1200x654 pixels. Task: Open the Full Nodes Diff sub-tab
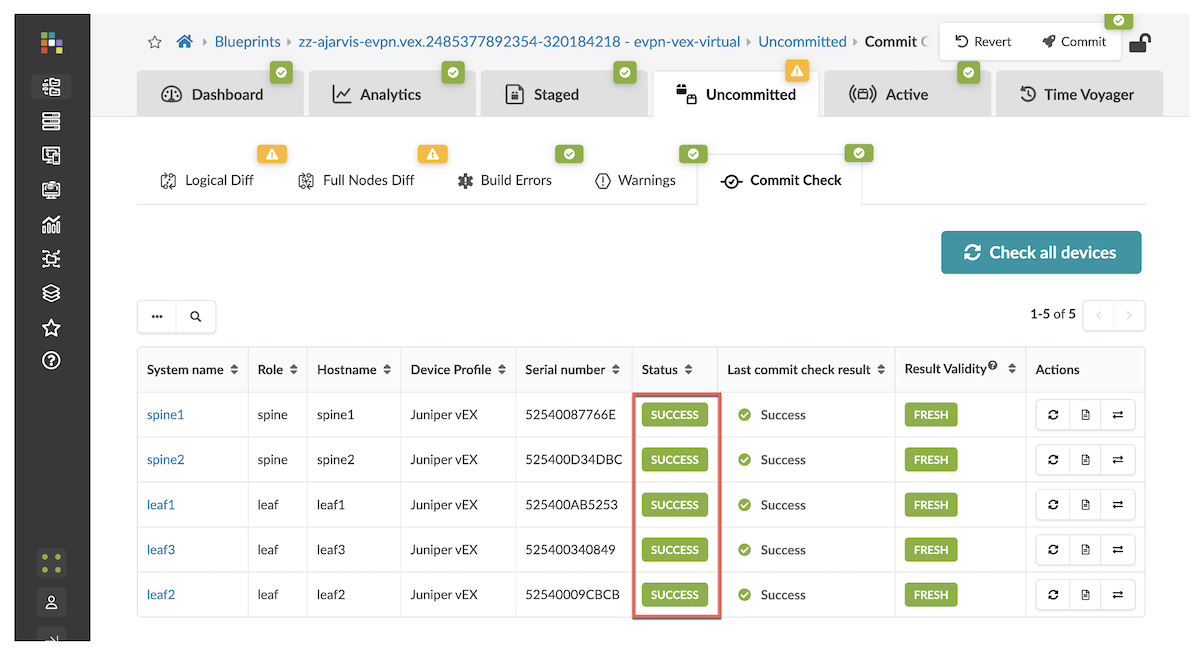(x=356, y=181)
